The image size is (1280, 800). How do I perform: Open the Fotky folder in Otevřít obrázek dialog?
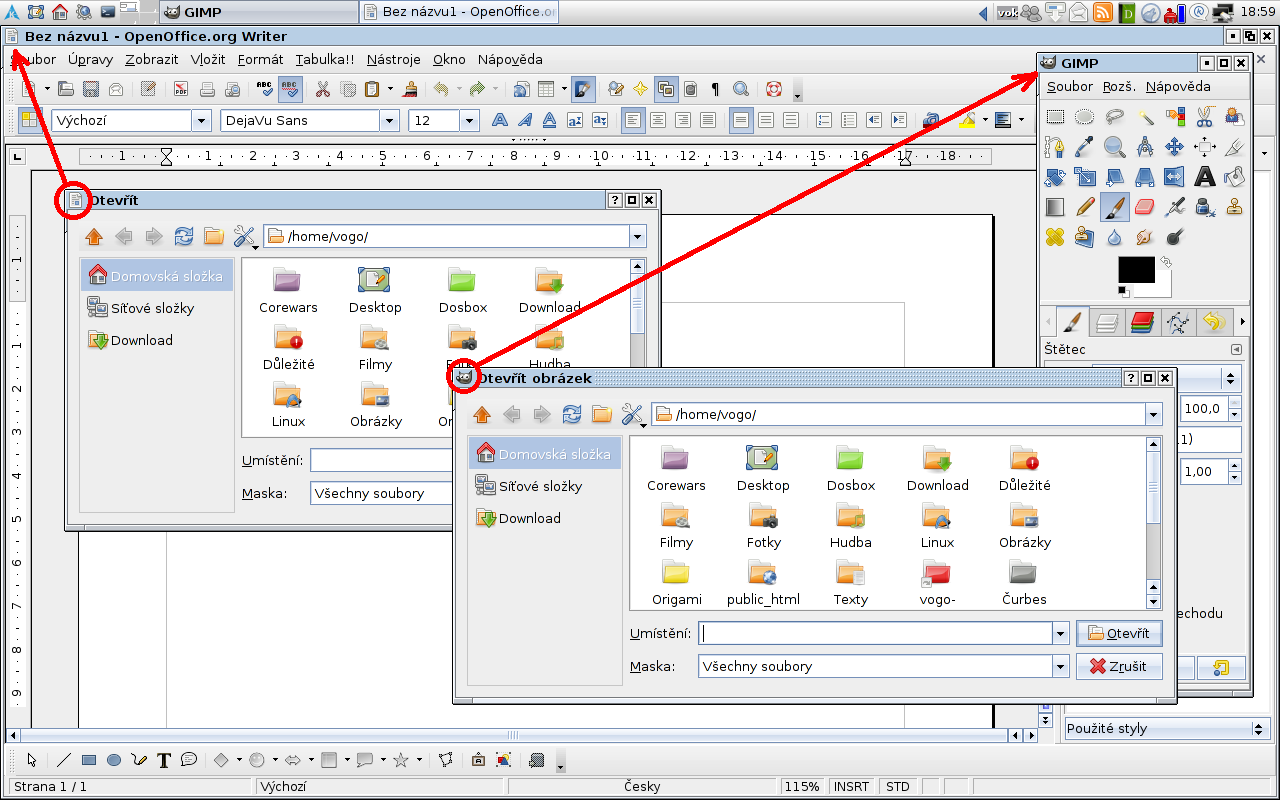click(763, 526)
